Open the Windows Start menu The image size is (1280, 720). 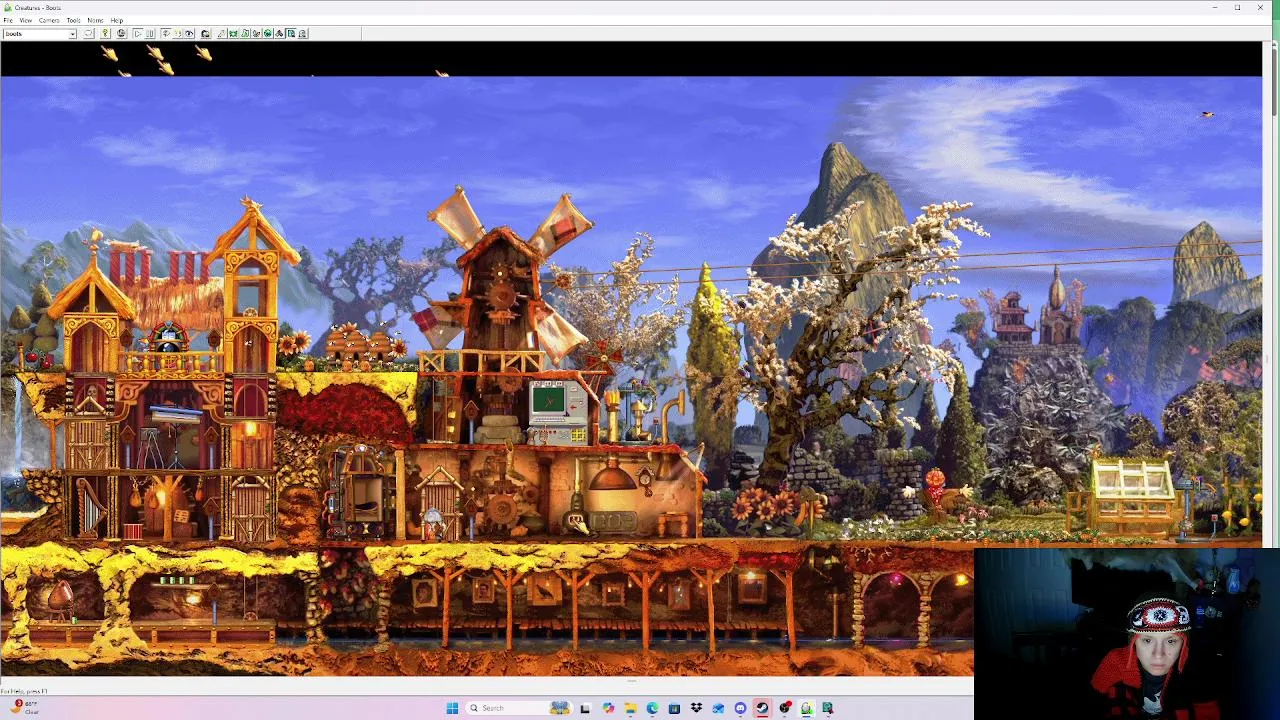pos(452,708)
